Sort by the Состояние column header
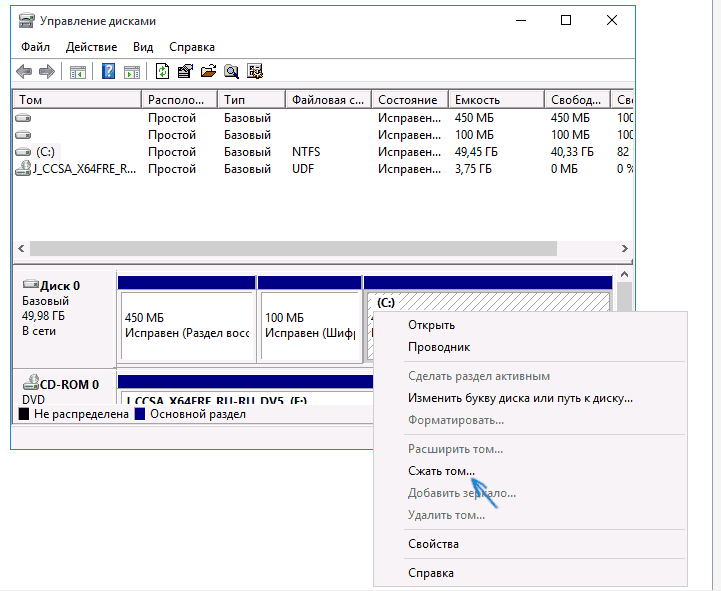 point(410,100)
